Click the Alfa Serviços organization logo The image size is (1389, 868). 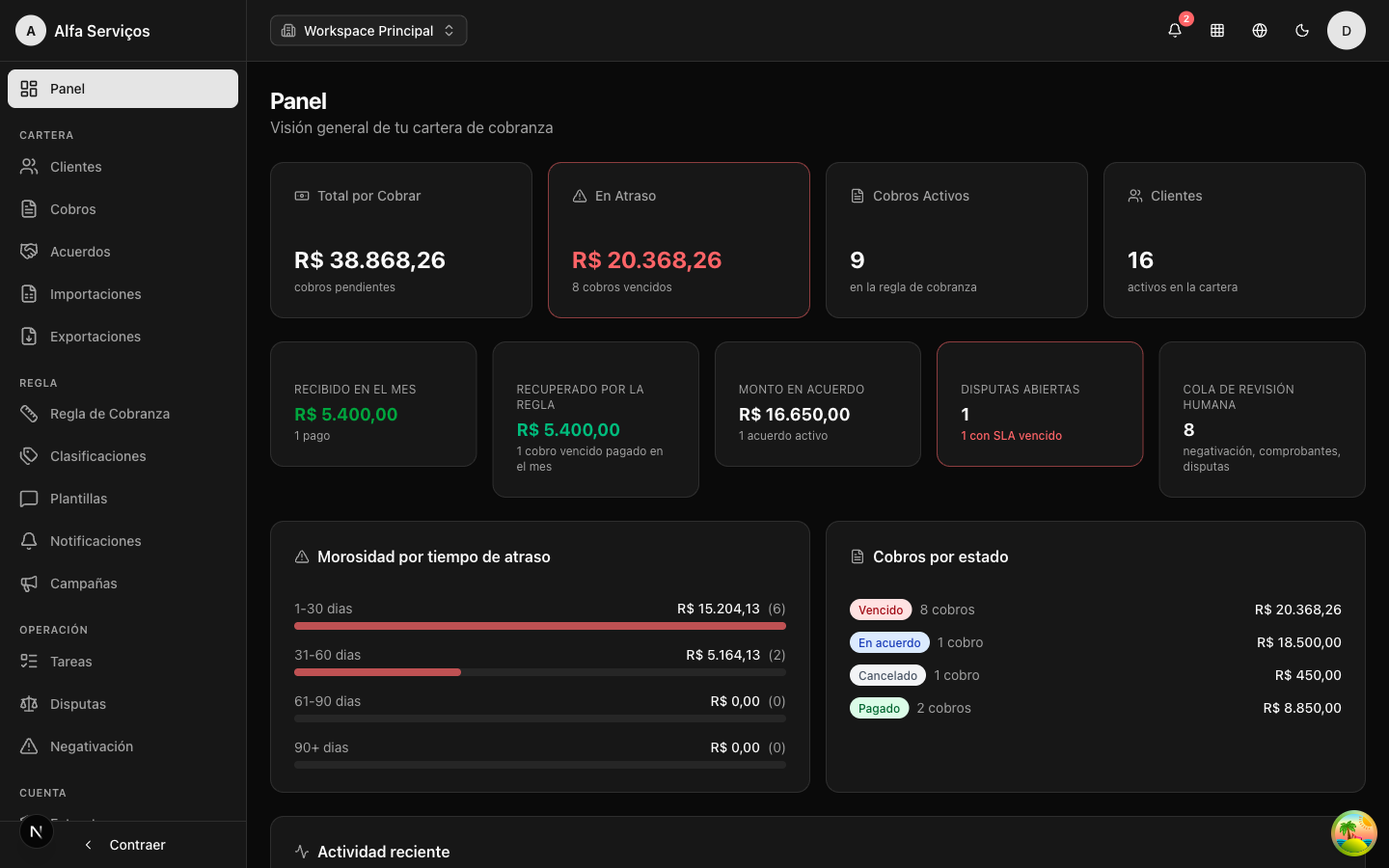click(31, 31)
